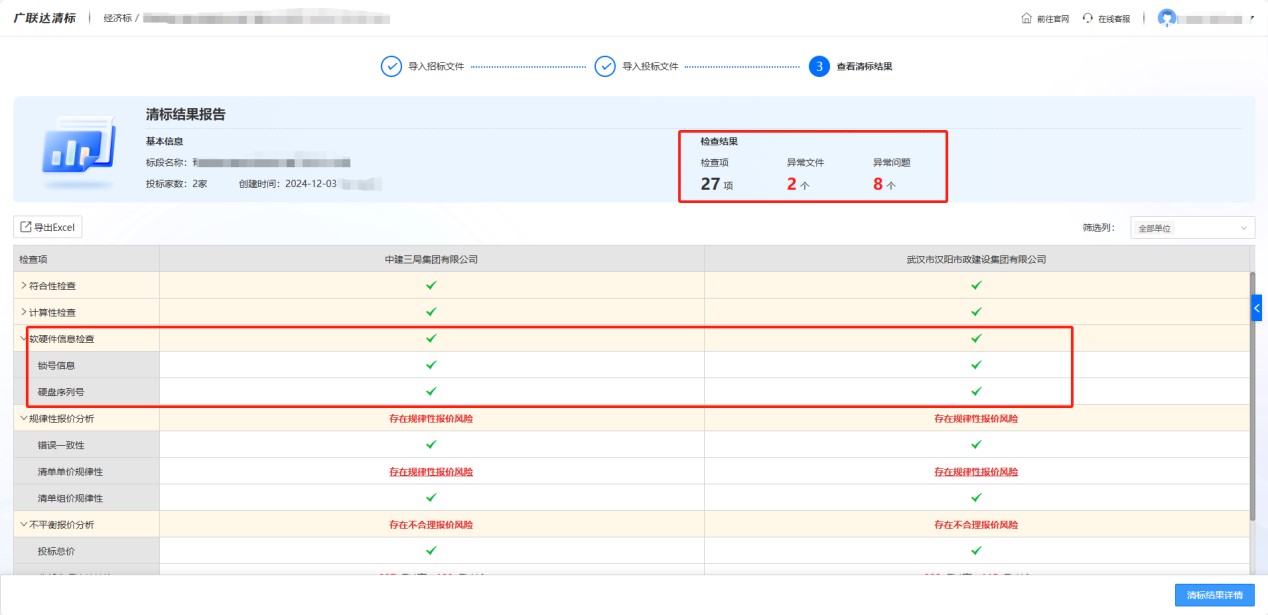Select the 查看清标结果 step label
Image resolution: width=1268 pixels, height=615 pixels.
(x=864, y=66)
